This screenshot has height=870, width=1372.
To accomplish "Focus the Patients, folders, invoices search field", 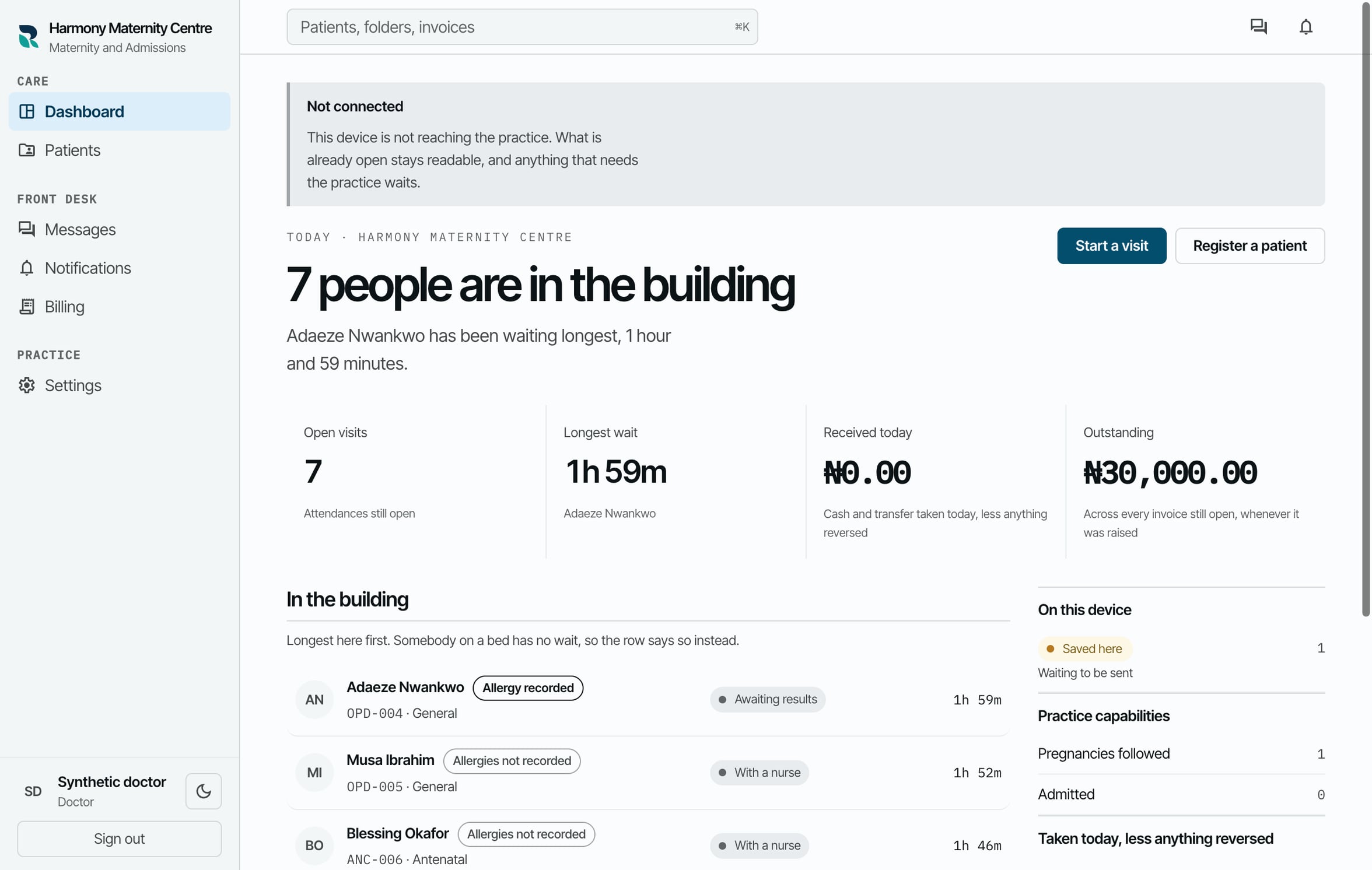I will pyautogui.click(x=522, y=27).
